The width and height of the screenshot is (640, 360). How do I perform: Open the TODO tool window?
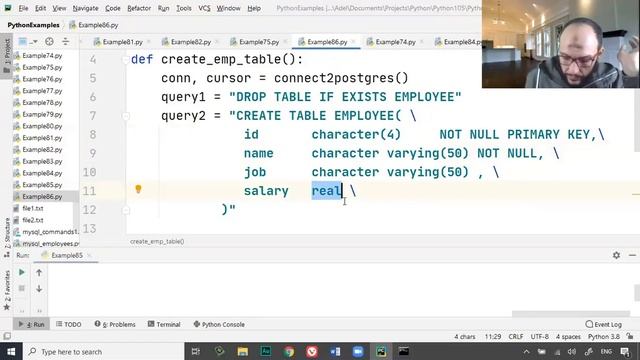click(69, 324)
